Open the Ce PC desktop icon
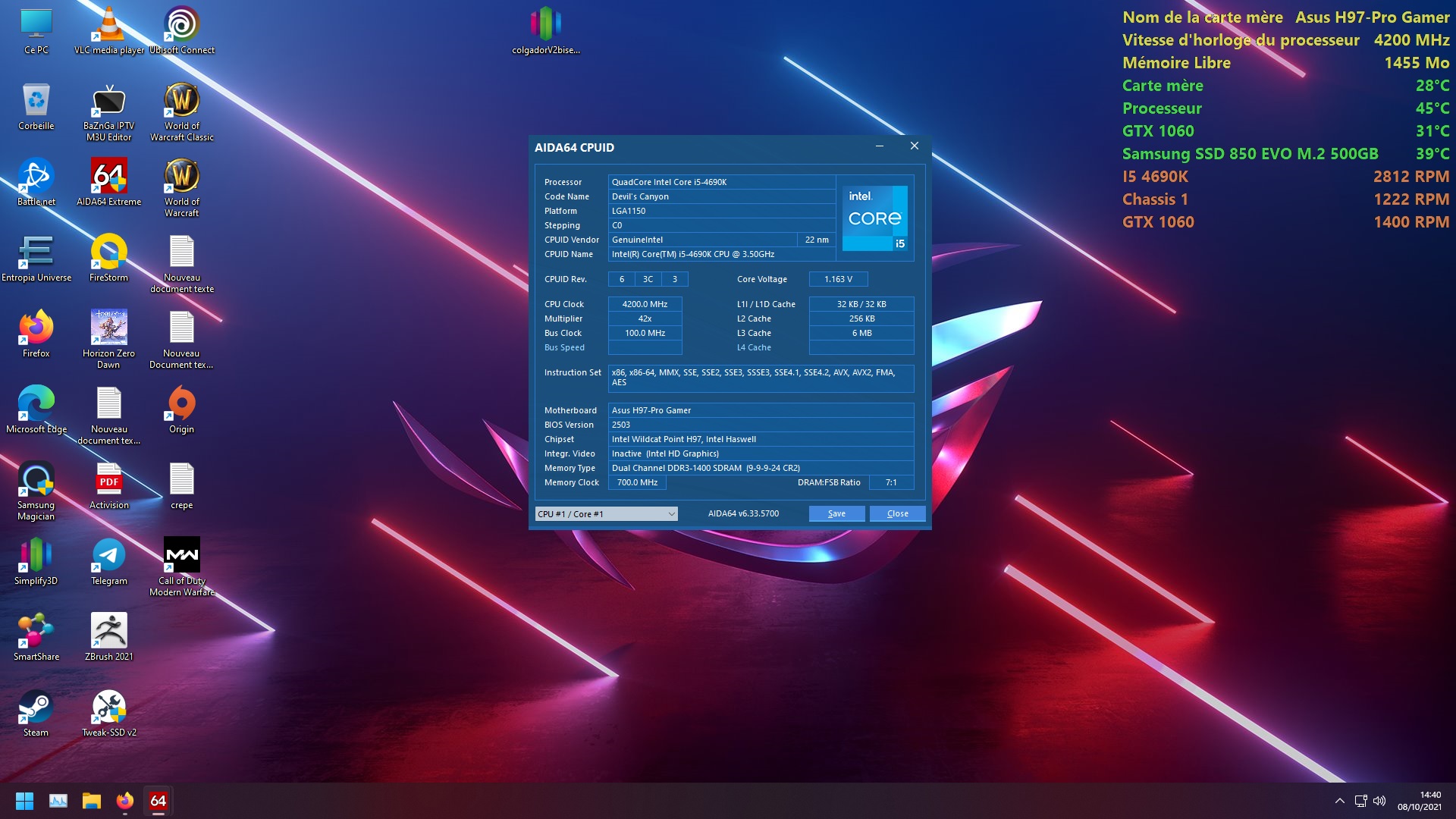 tap(36, 30)
